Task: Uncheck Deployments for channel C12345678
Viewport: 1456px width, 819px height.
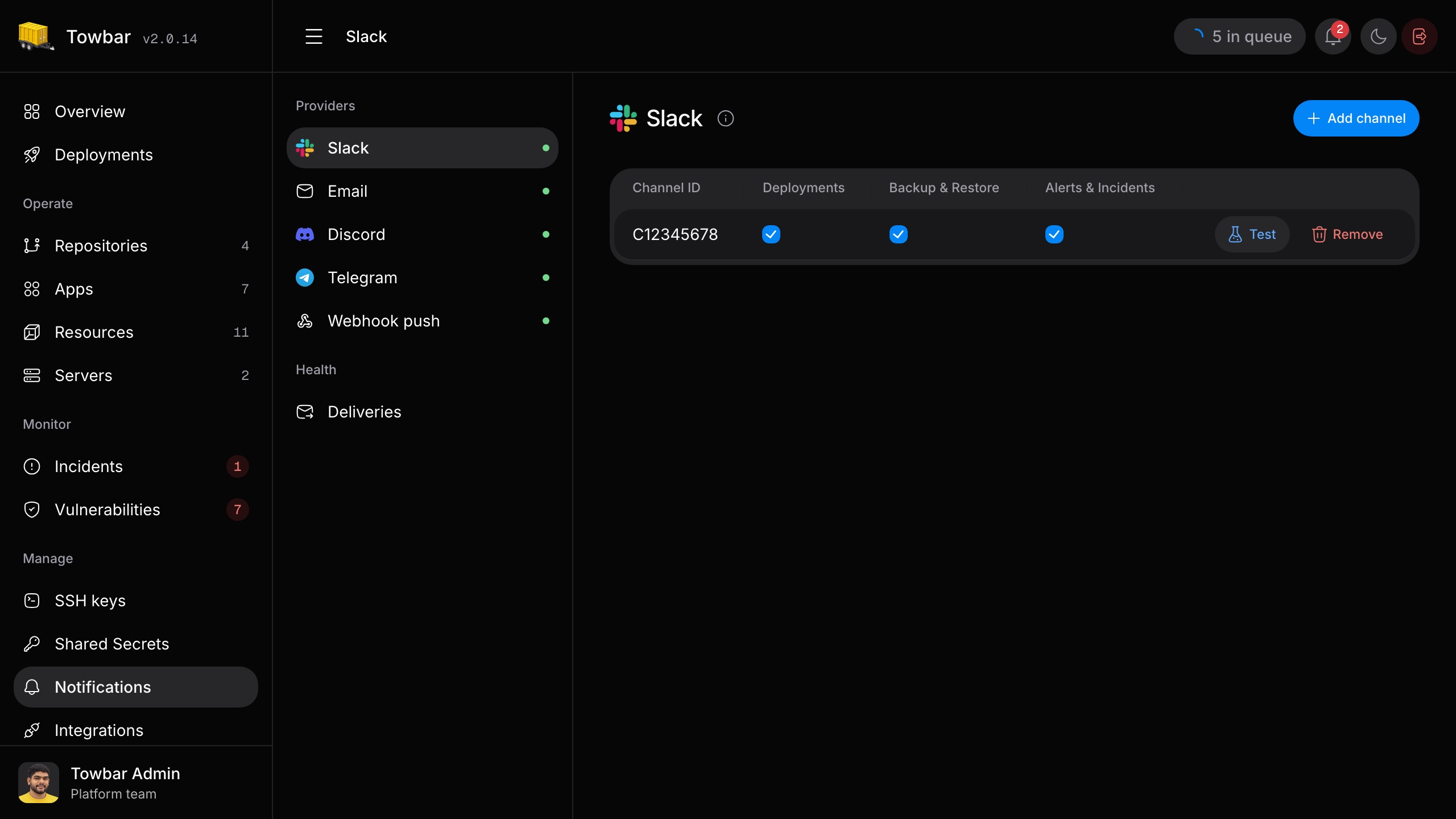Action: point(771,234)
